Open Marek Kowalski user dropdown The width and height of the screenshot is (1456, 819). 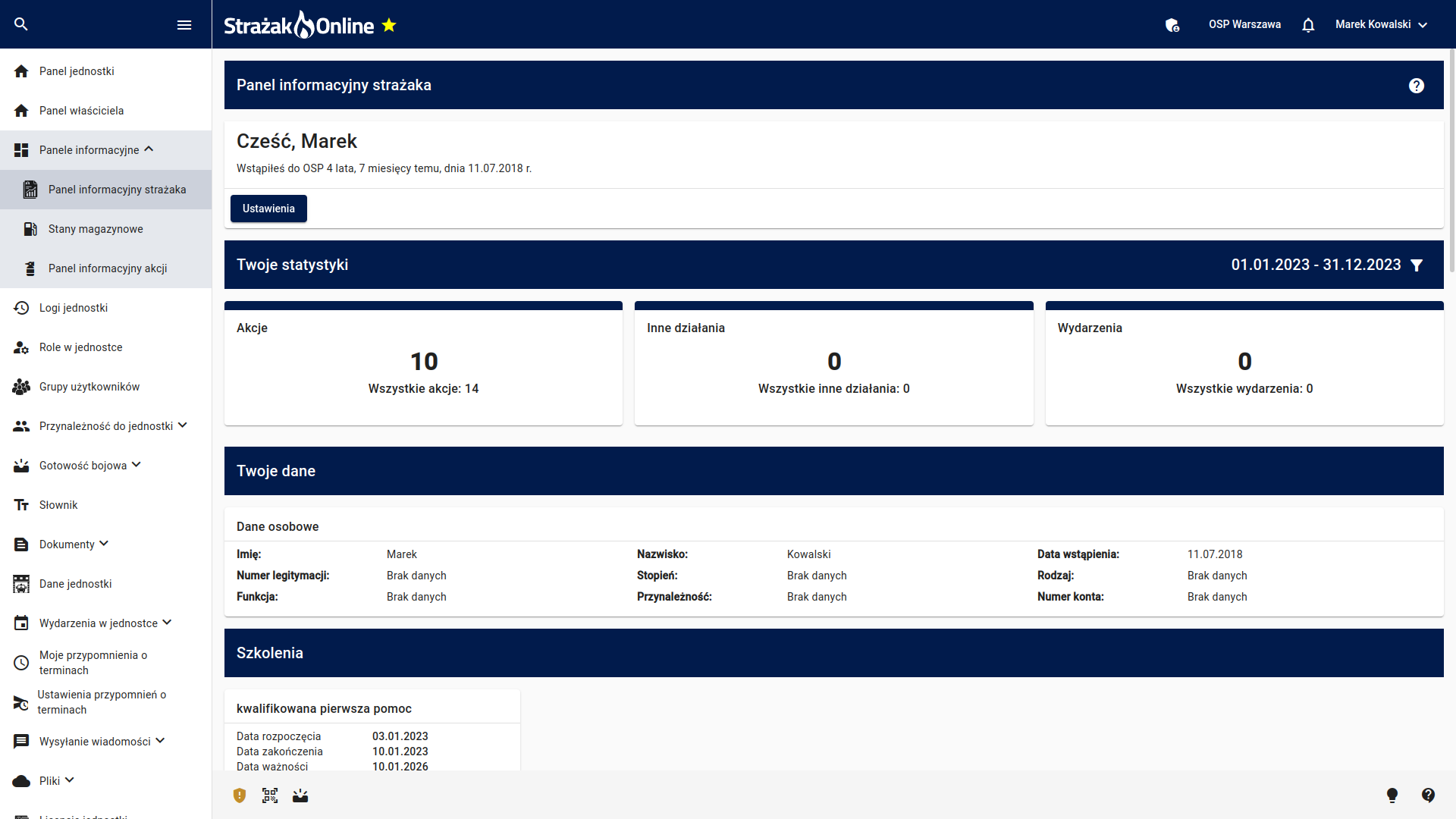point(1382,24)
